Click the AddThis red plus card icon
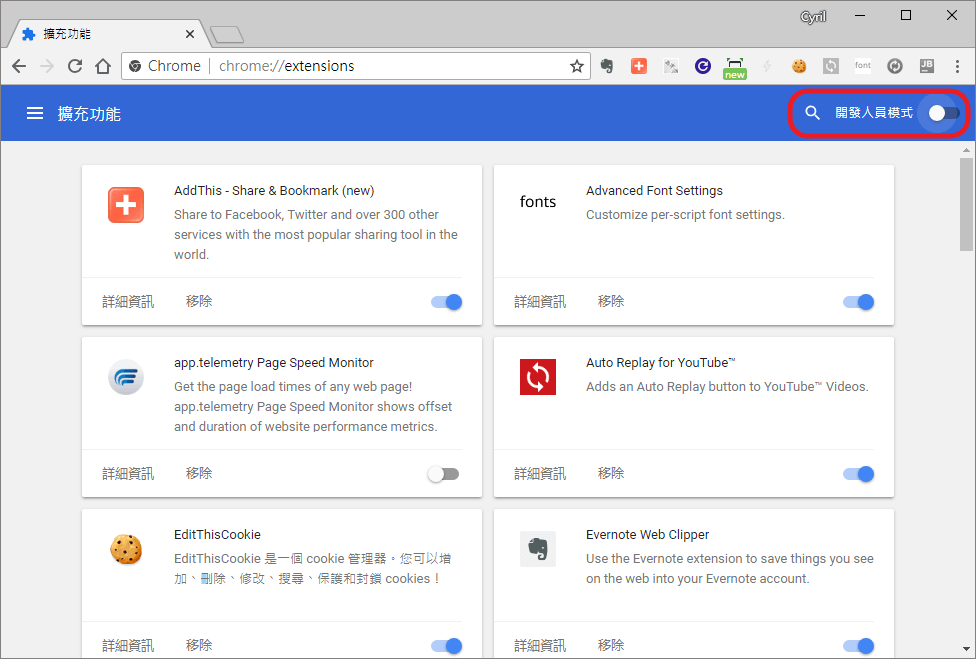Image resolution: width=976 pixels, height=659 pixels. point(126,205)
